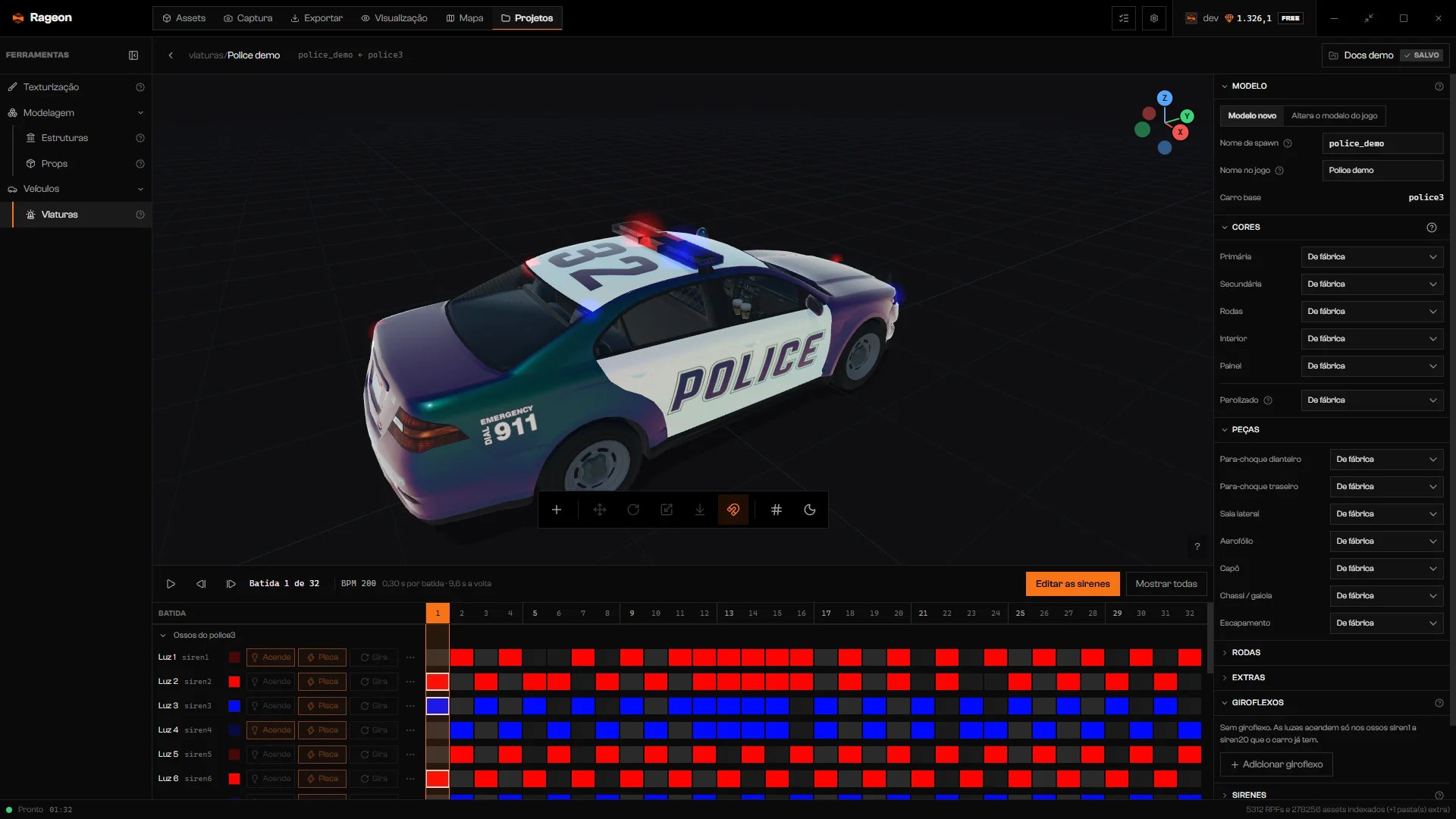
Task: Step to previous beat
Action: [201, 584]
